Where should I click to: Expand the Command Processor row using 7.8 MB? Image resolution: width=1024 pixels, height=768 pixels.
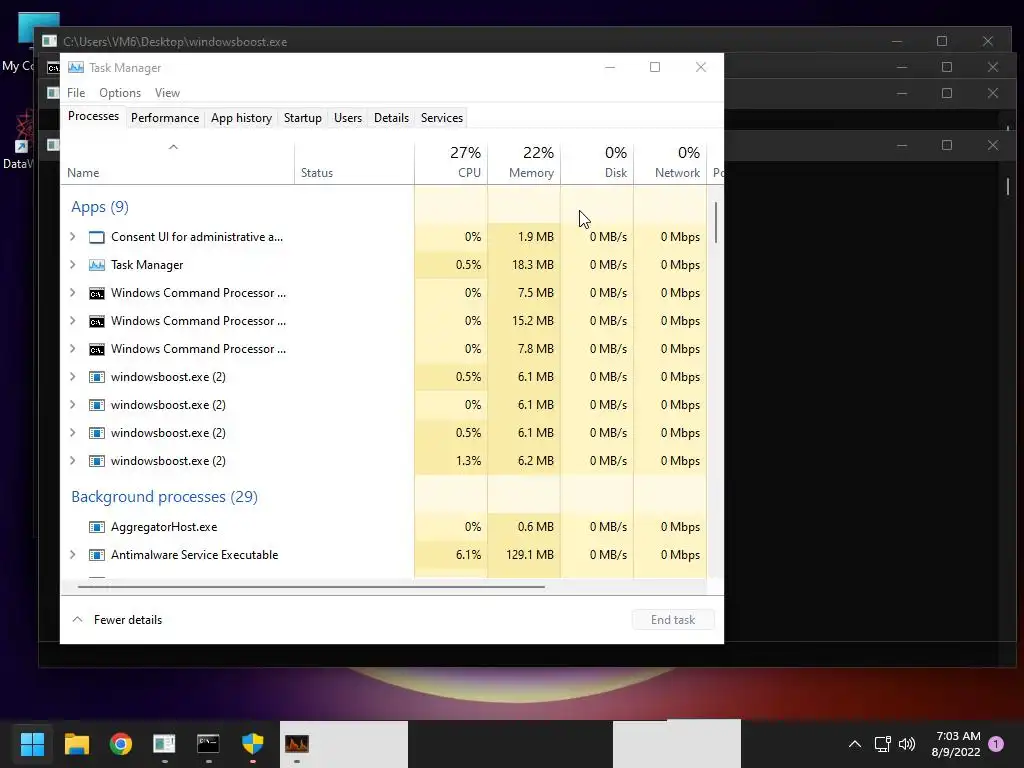[x=72, y=349]
